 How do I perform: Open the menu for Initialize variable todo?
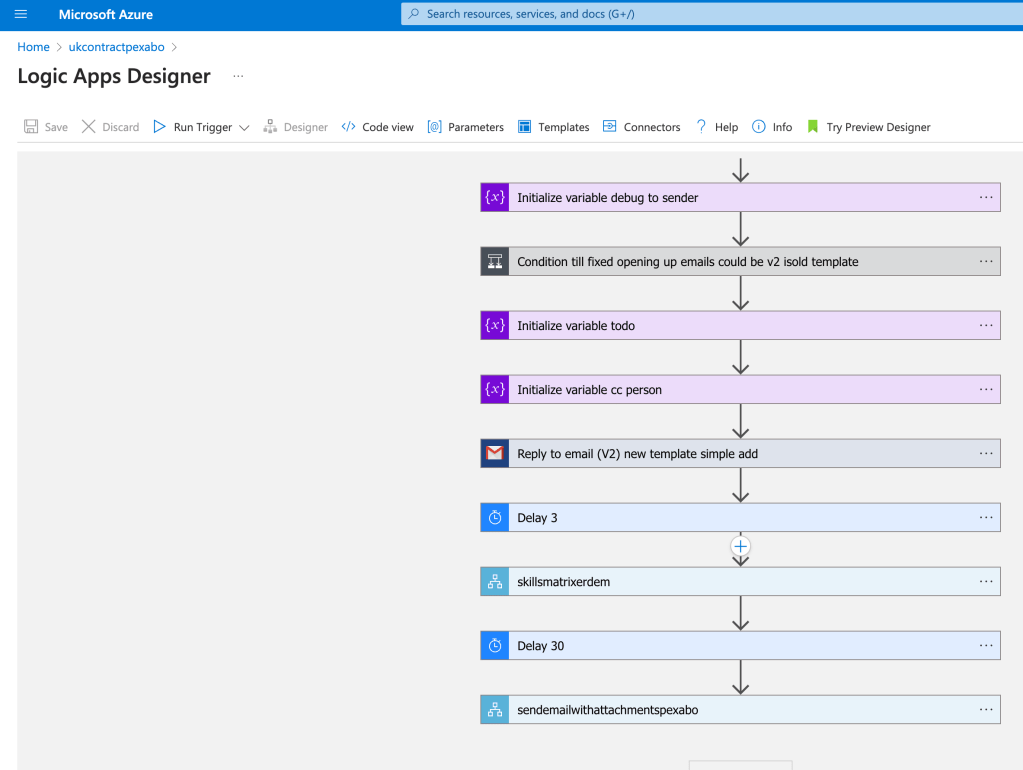tap(986, 325)
